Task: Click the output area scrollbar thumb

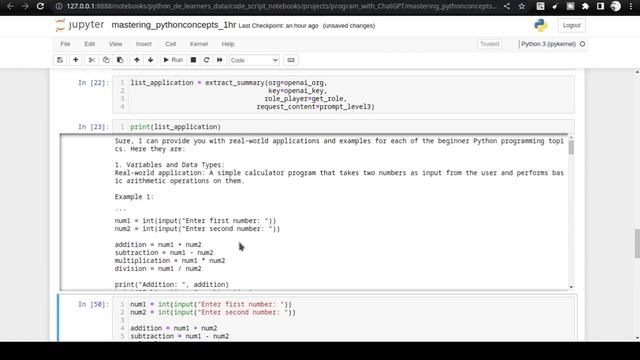Action: tap(571, 147)
